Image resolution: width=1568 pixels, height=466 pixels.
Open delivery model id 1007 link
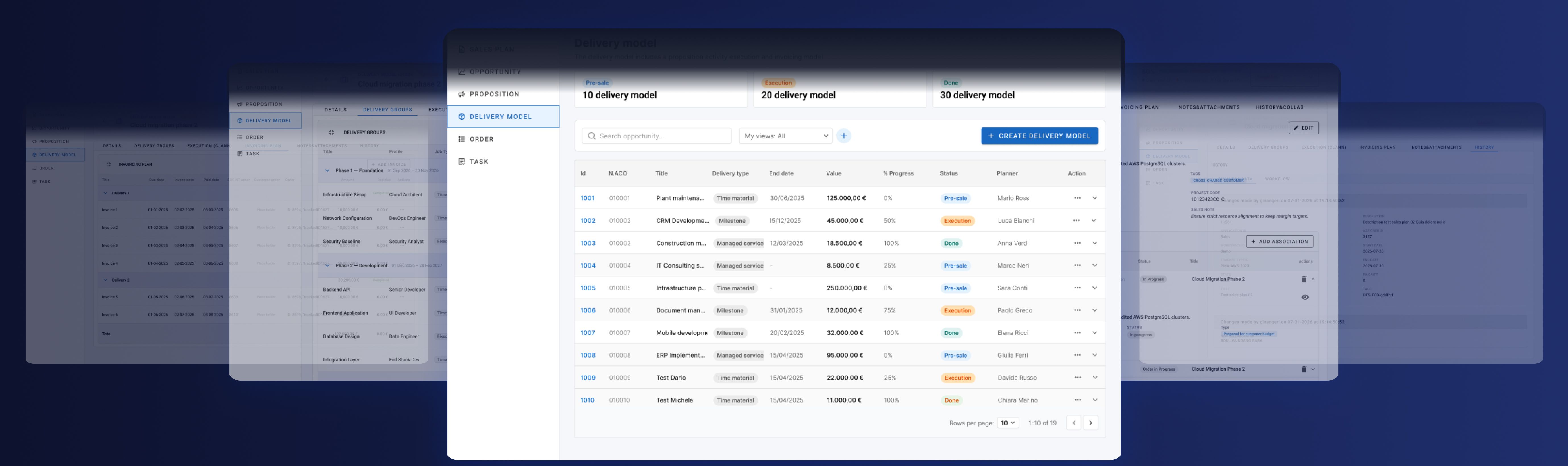click(588, 333)
